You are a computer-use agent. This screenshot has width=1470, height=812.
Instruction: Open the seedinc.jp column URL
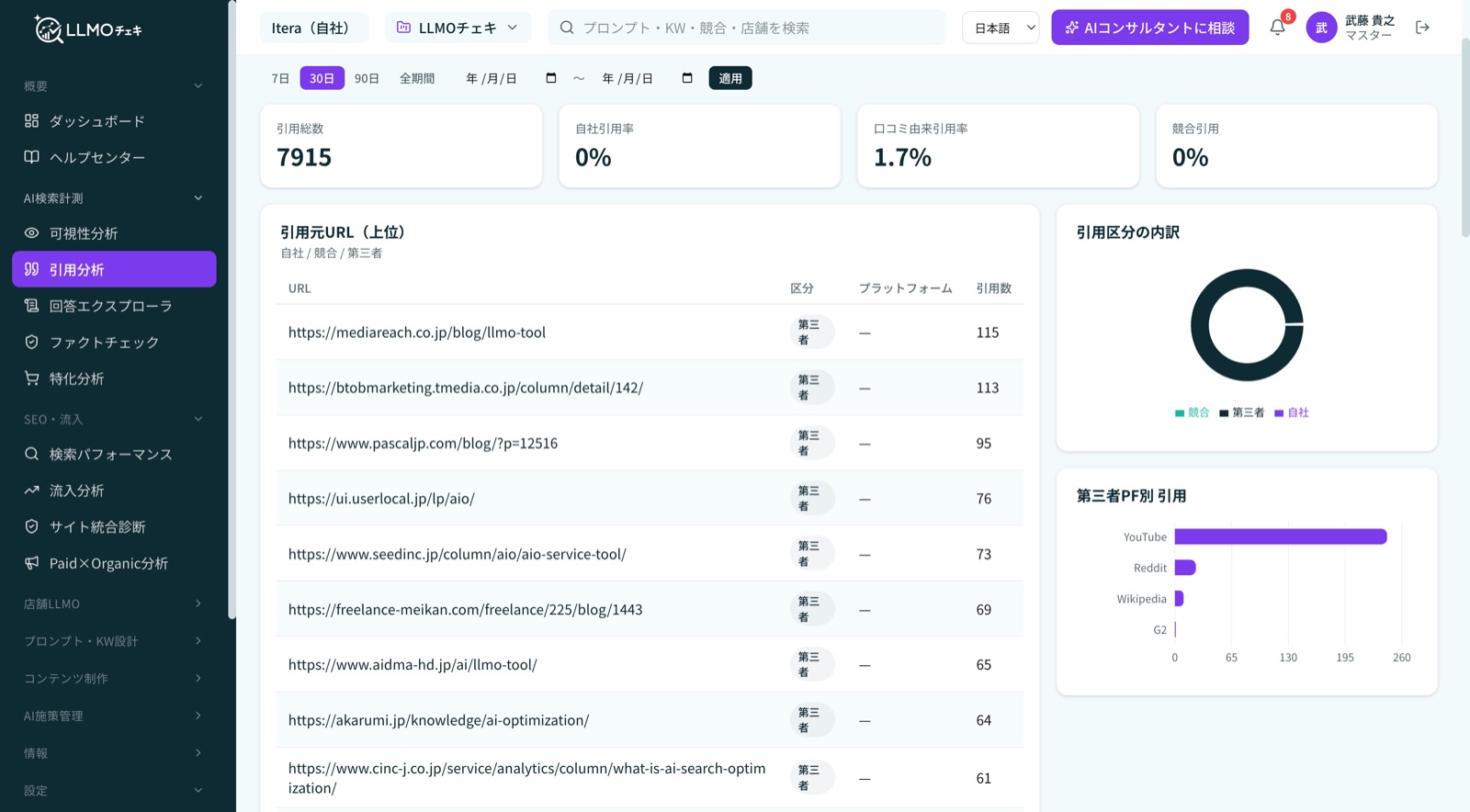point(458,554)
